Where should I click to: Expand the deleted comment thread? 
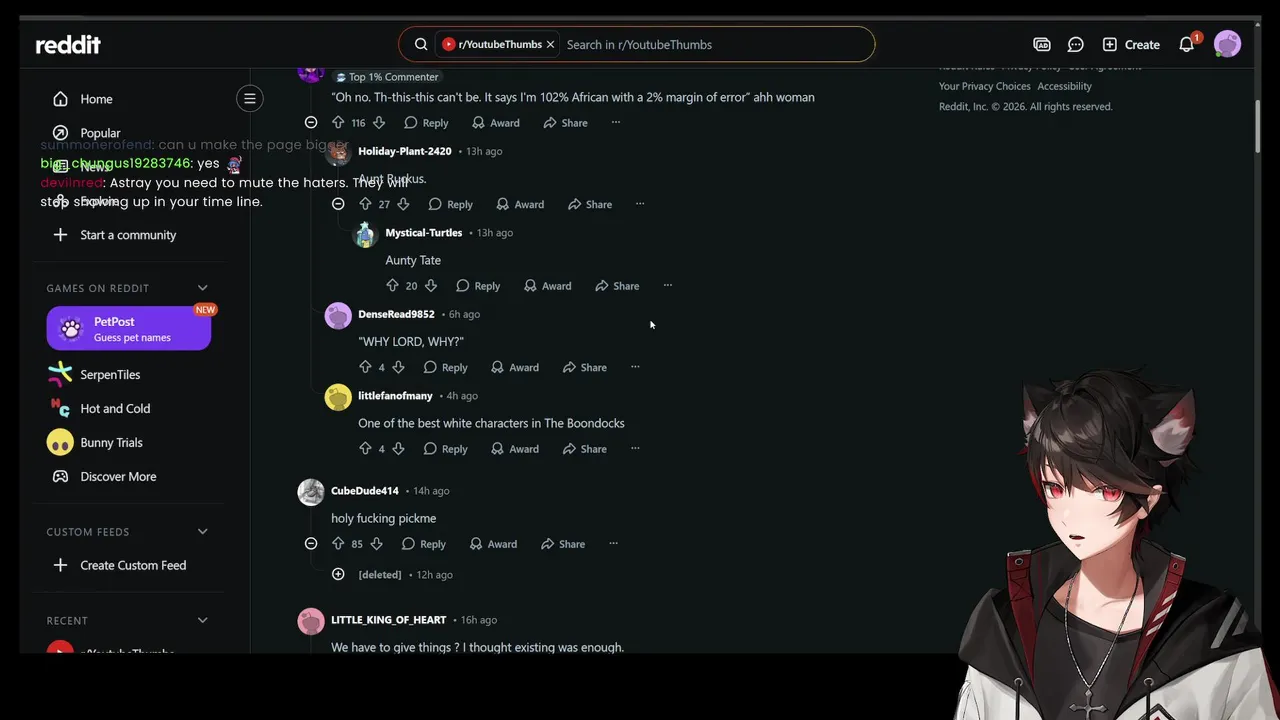click(338, 574)
